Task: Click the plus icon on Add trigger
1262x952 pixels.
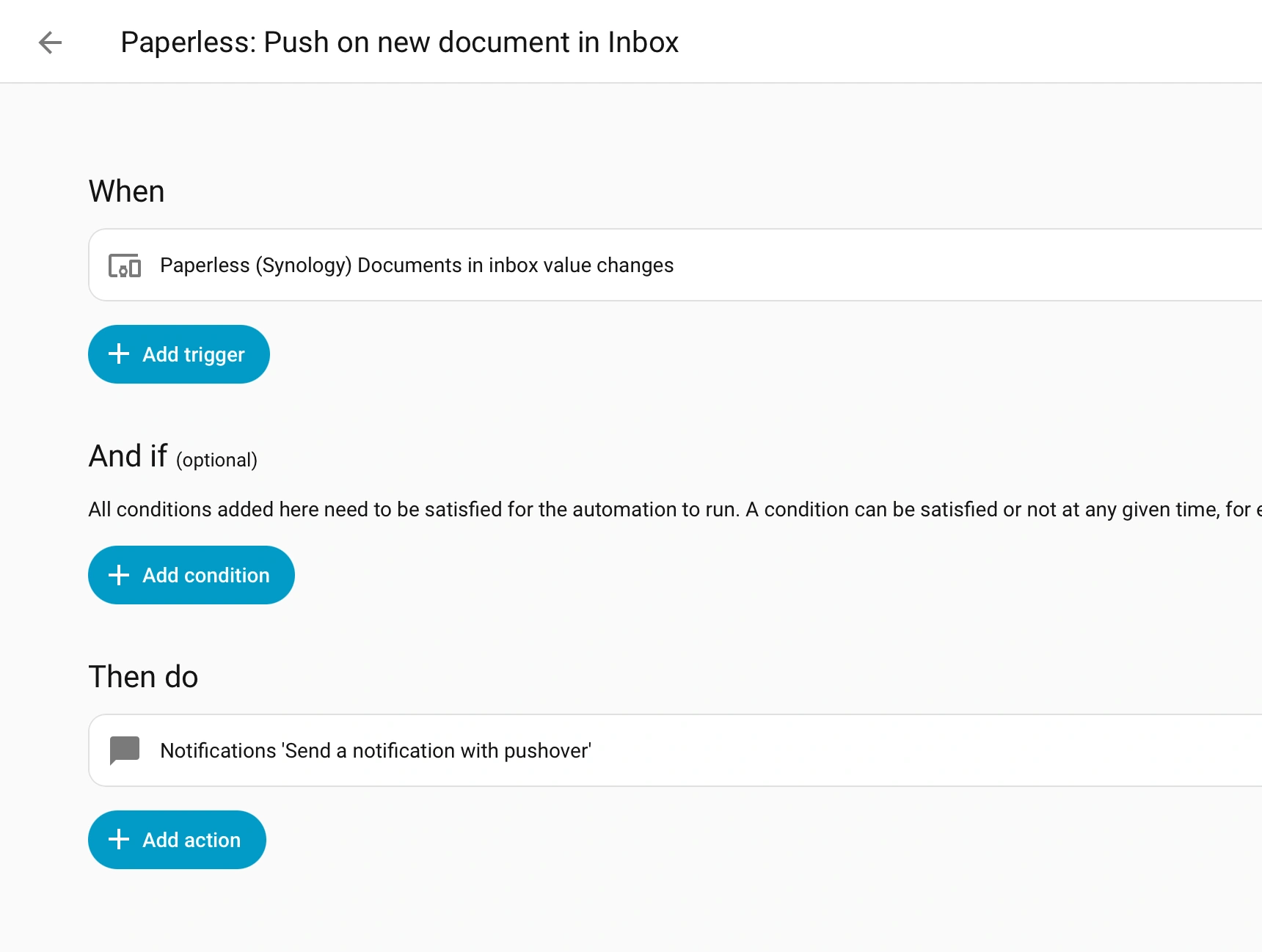Action: click(x=119, y=354)
